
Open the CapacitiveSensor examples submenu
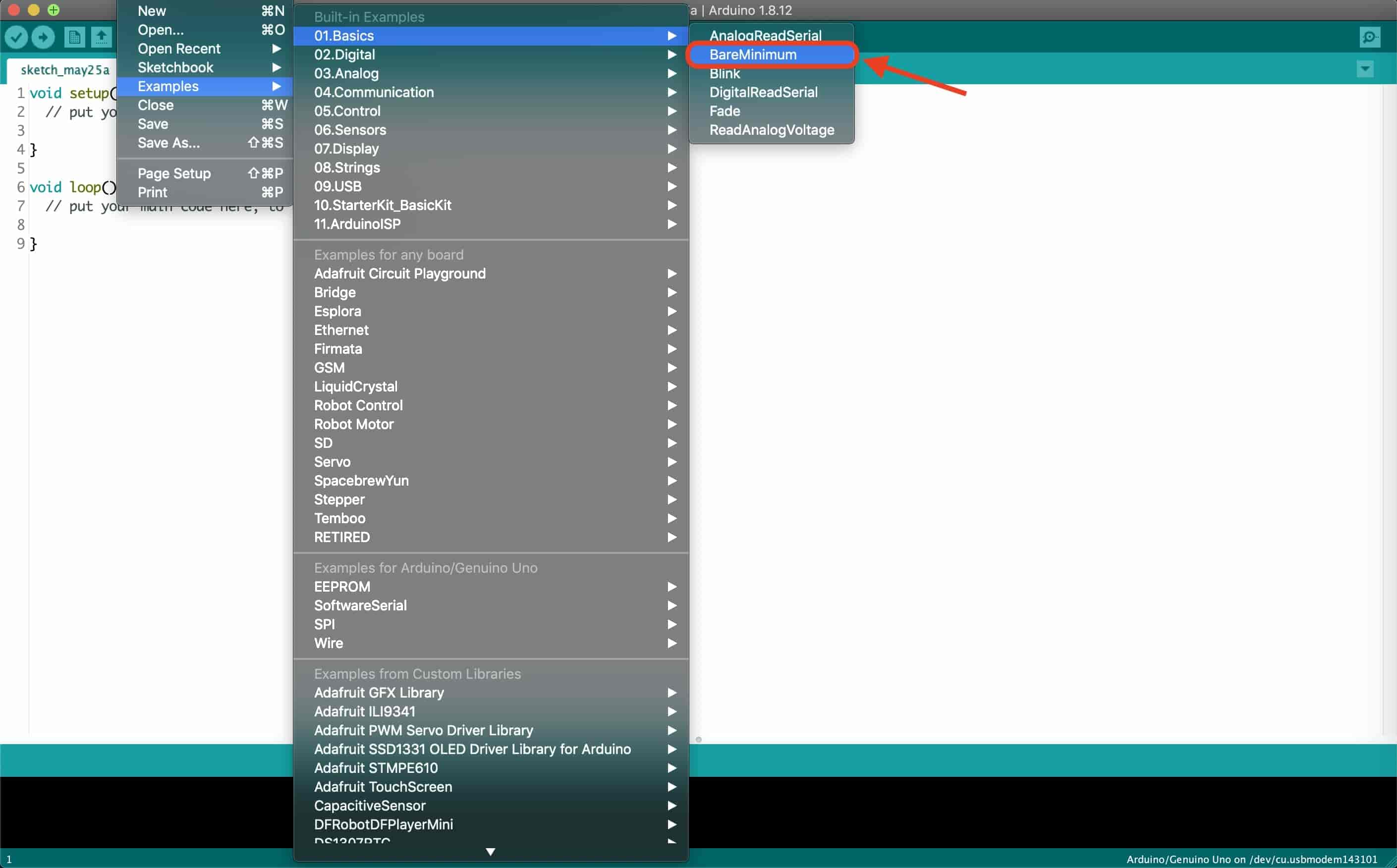[491, 806]
